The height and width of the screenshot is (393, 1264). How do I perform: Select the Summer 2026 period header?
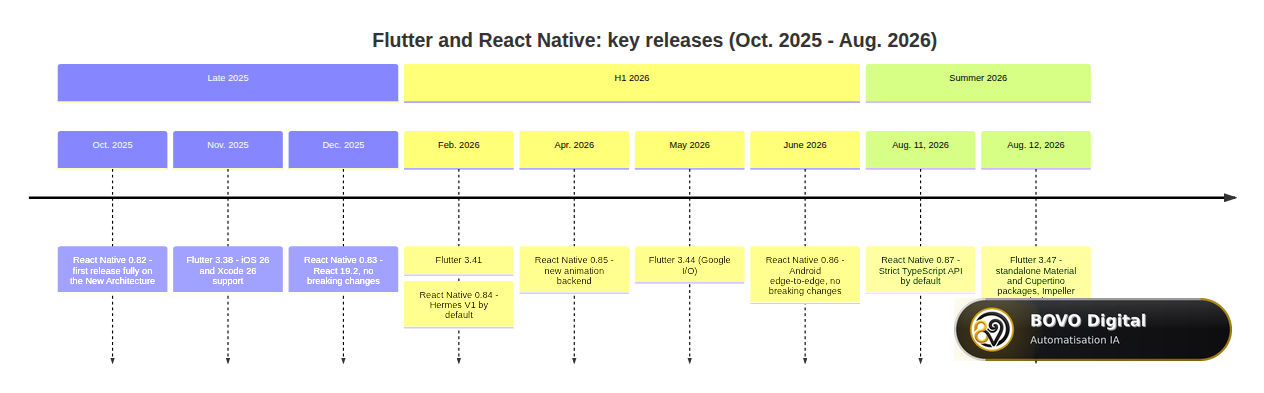point(978,83)
